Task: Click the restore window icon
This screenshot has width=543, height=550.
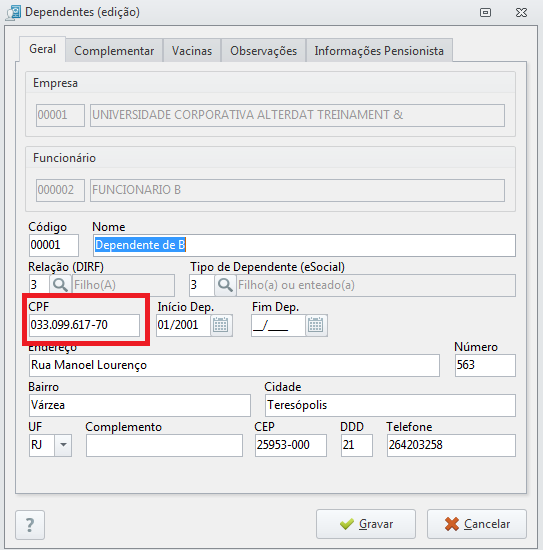Action: [485, 13]
